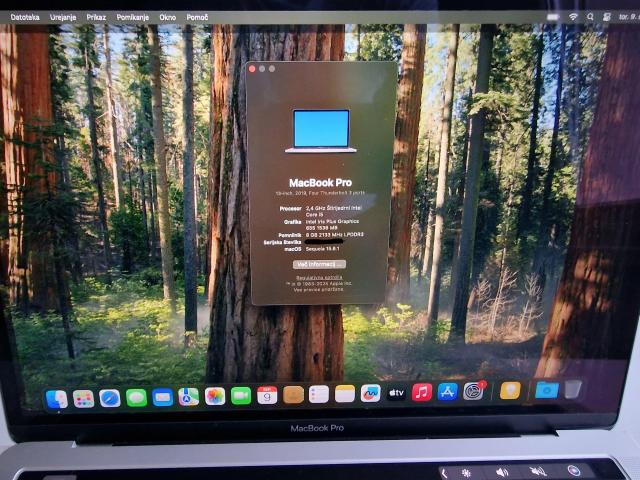
Task: Open the Calendar app in the Dock
Action: pos(267,396)
